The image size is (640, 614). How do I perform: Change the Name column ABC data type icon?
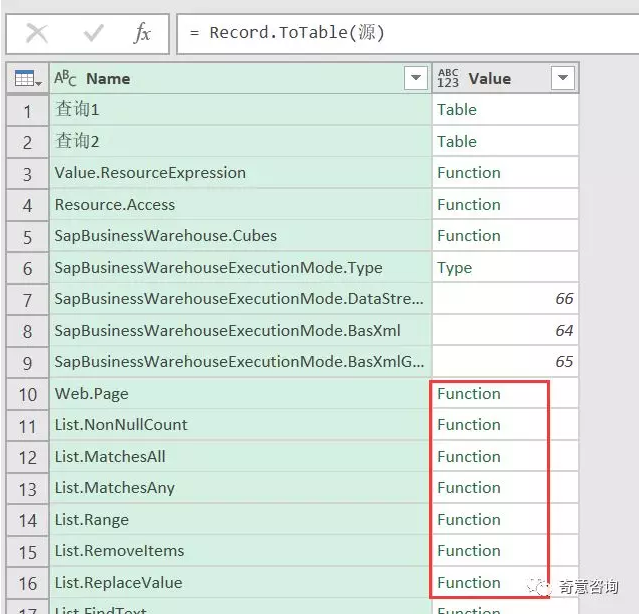[x=65, y=78]
